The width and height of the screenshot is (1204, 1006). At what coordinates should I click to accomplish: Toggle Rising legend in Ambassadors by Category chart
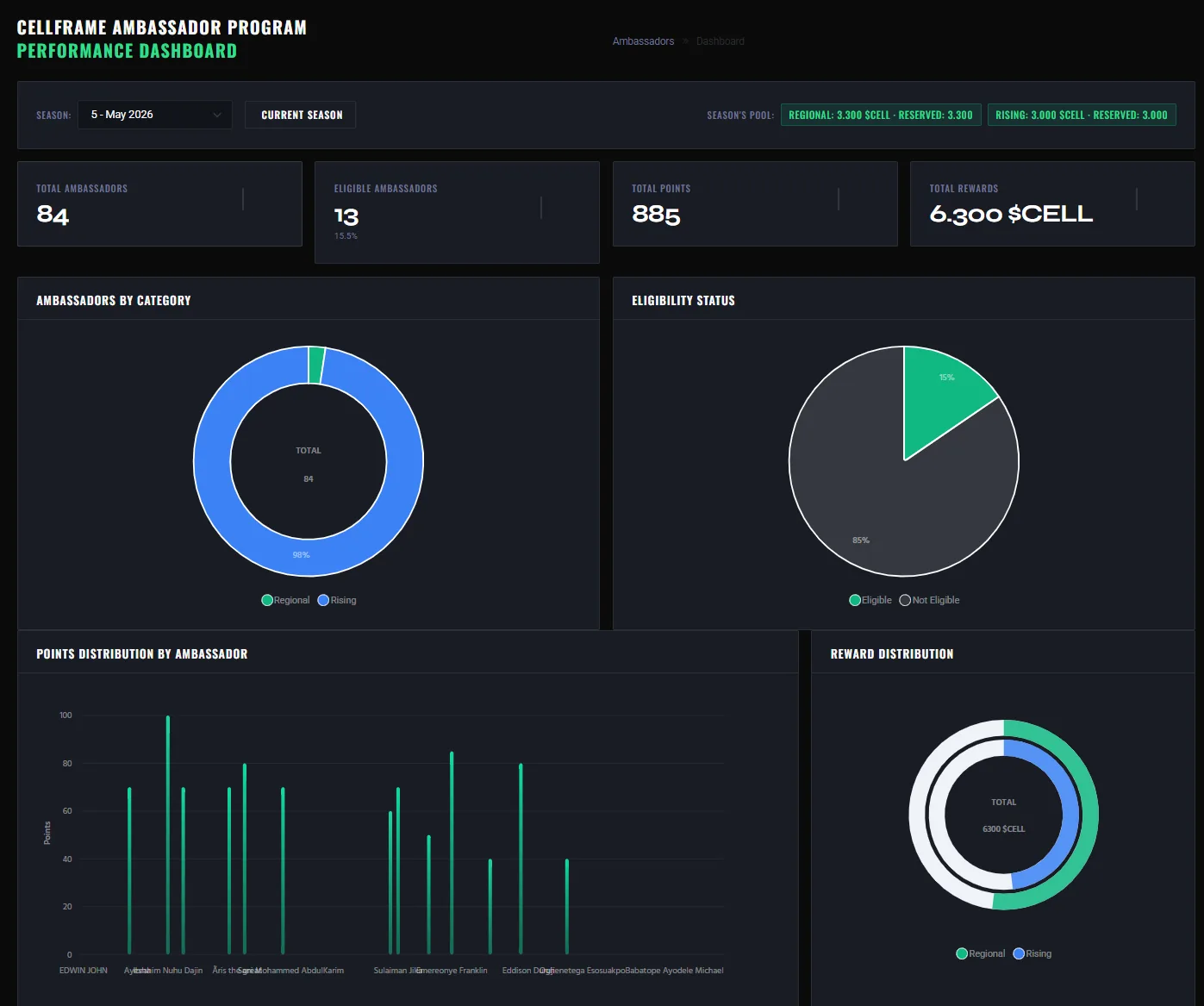(x=337, y=600)
